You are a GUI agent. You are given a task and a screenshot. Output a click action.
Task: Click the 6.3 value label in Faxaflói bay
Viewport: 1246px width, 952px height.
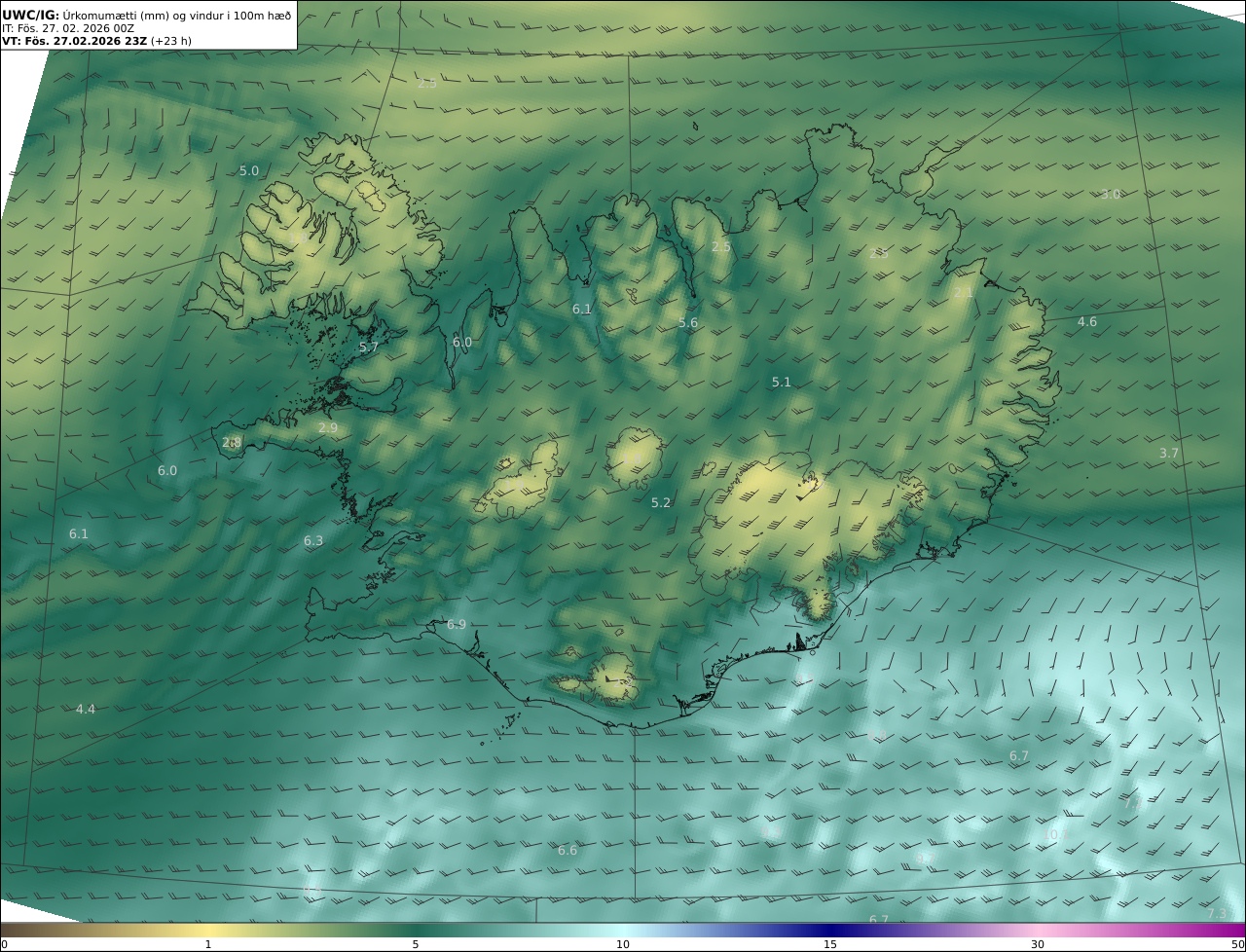click(313, 541)
